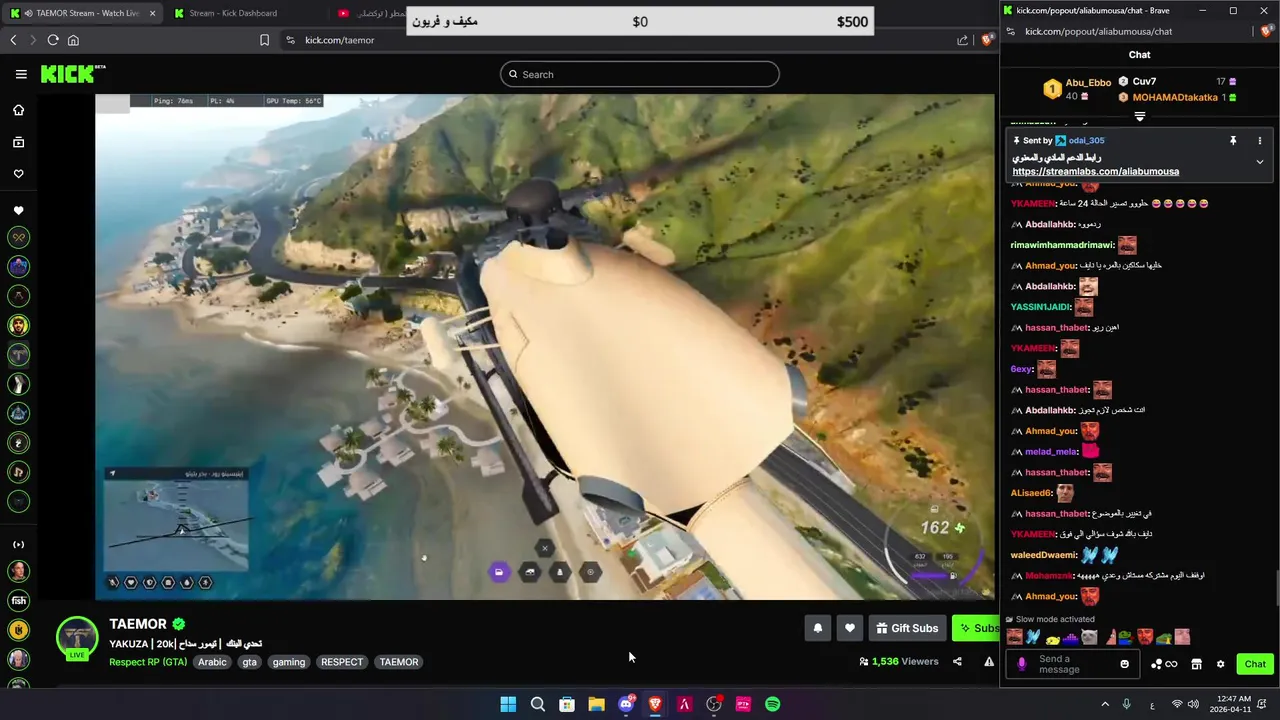Expand the pinned message chevron
1280x720 pixels.
pos(1259,162)
